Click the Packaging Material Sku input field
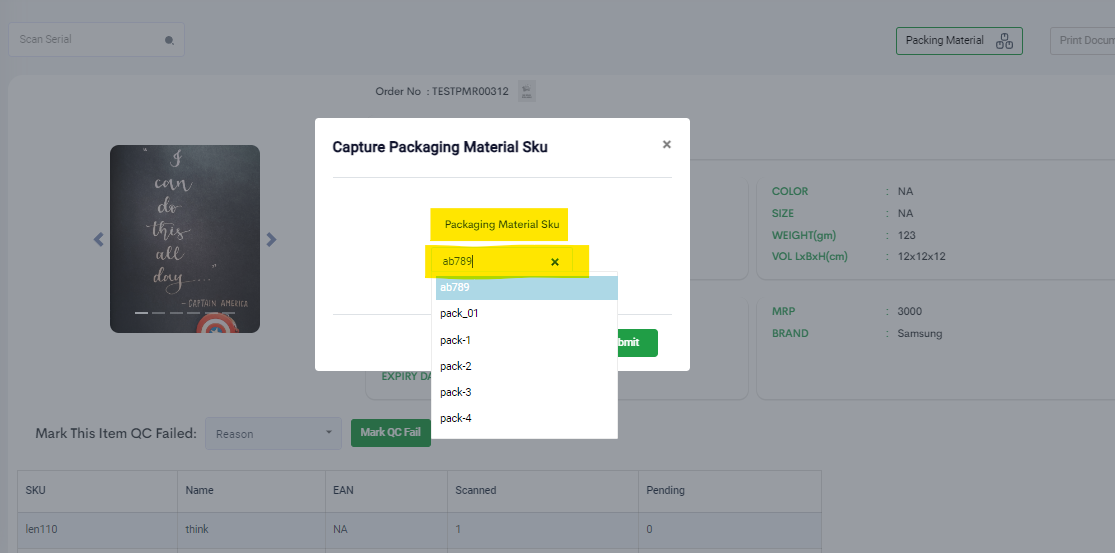Viewport: 1115px width, 553px height. coord(501,262)
